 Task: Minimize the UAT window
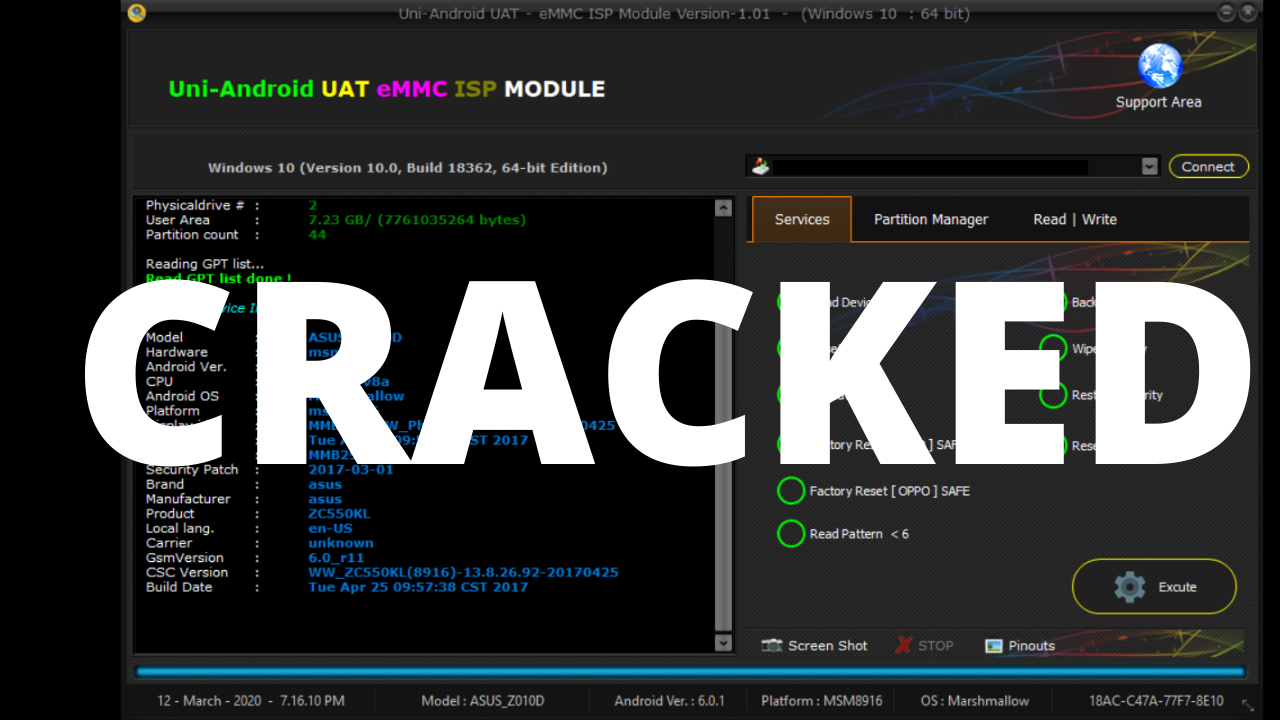(1227, 13)
